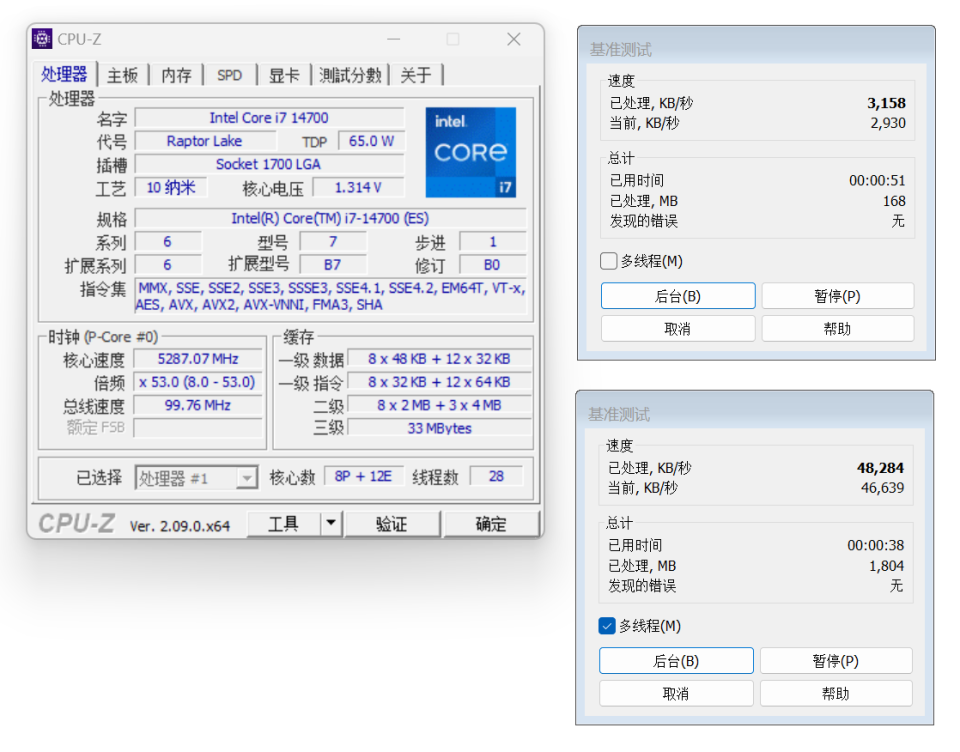Click the core speed 5287.07 MHz value
This screenshot has width=960, height=752.
point(198,359)
